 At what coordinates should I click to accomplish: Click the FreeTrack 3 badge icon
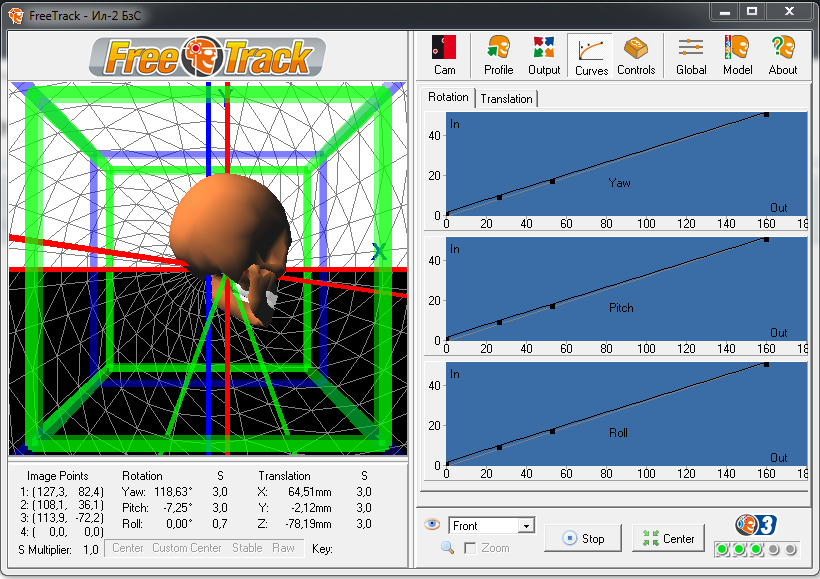(x=756, y=525)
